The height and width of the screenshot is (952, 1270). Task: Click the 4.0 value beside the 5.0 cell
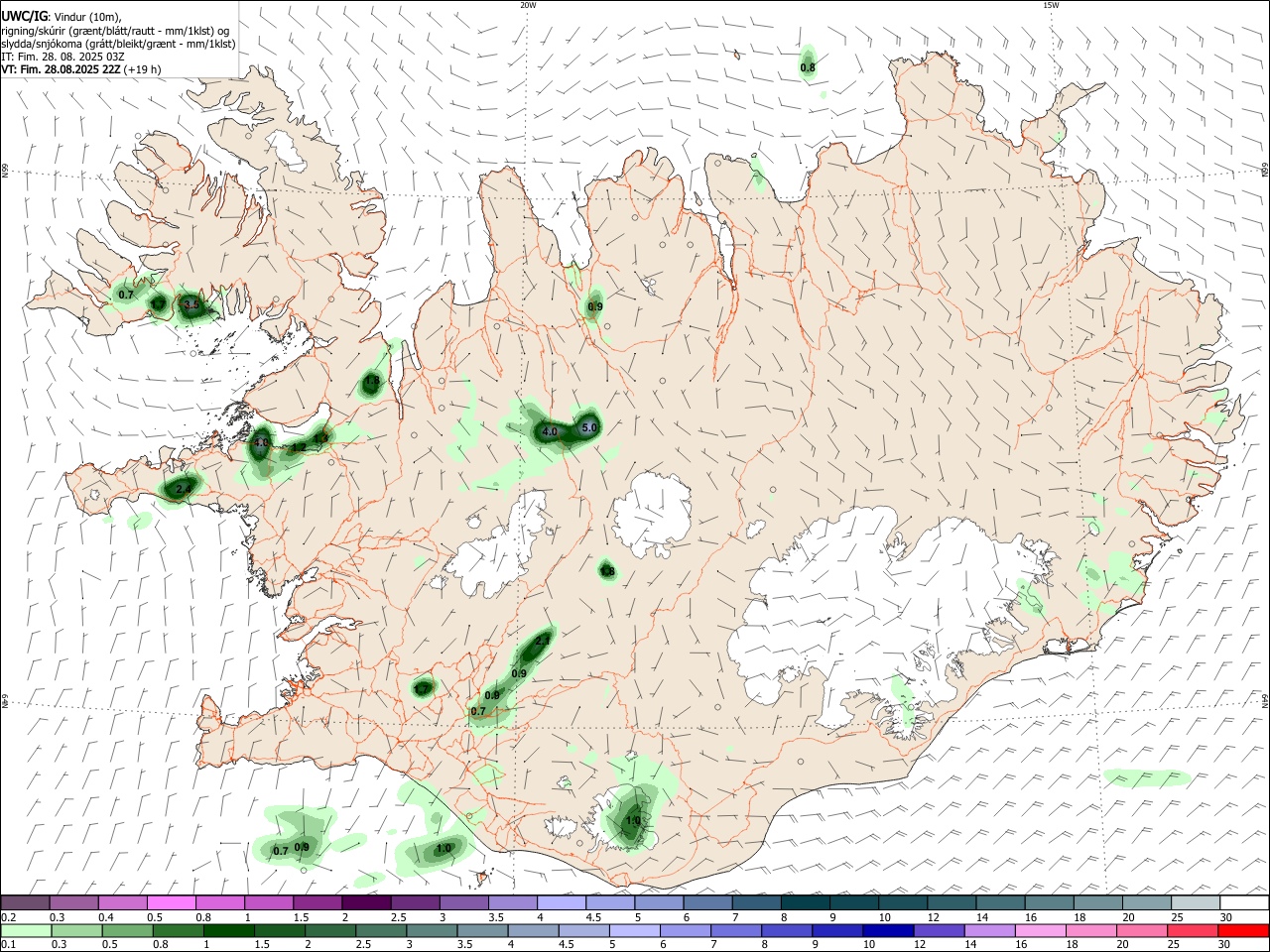(549, 431)
